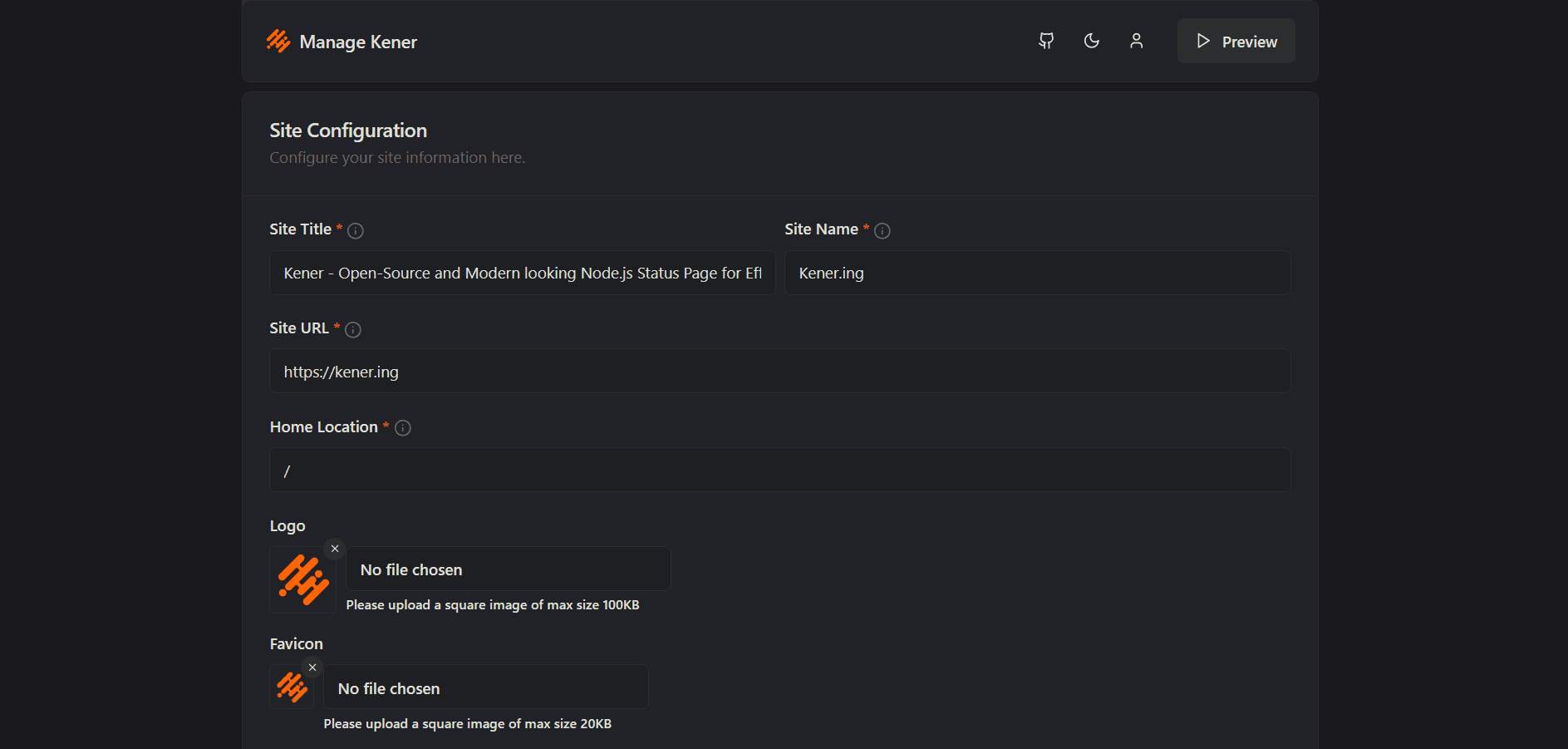This screenshot has height=749, width=1568.
Task: Select the Site Title input field
Action: tap(522, 273)
